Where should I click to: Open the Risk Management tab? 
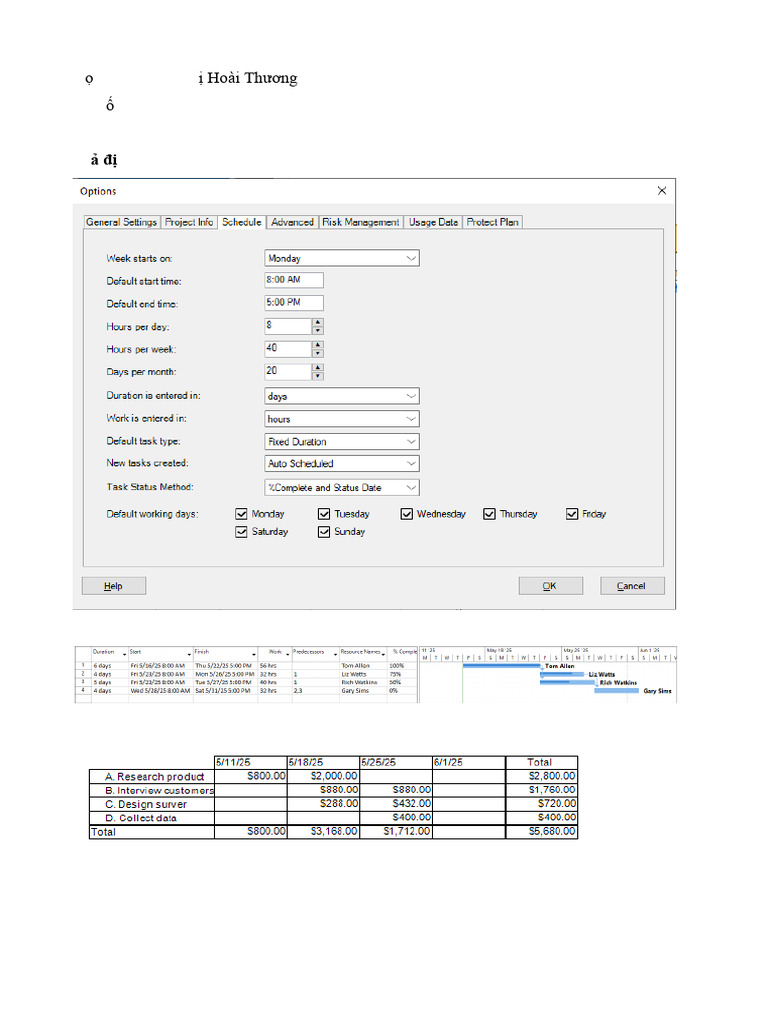pyautogui.click(x=361, y=222)
